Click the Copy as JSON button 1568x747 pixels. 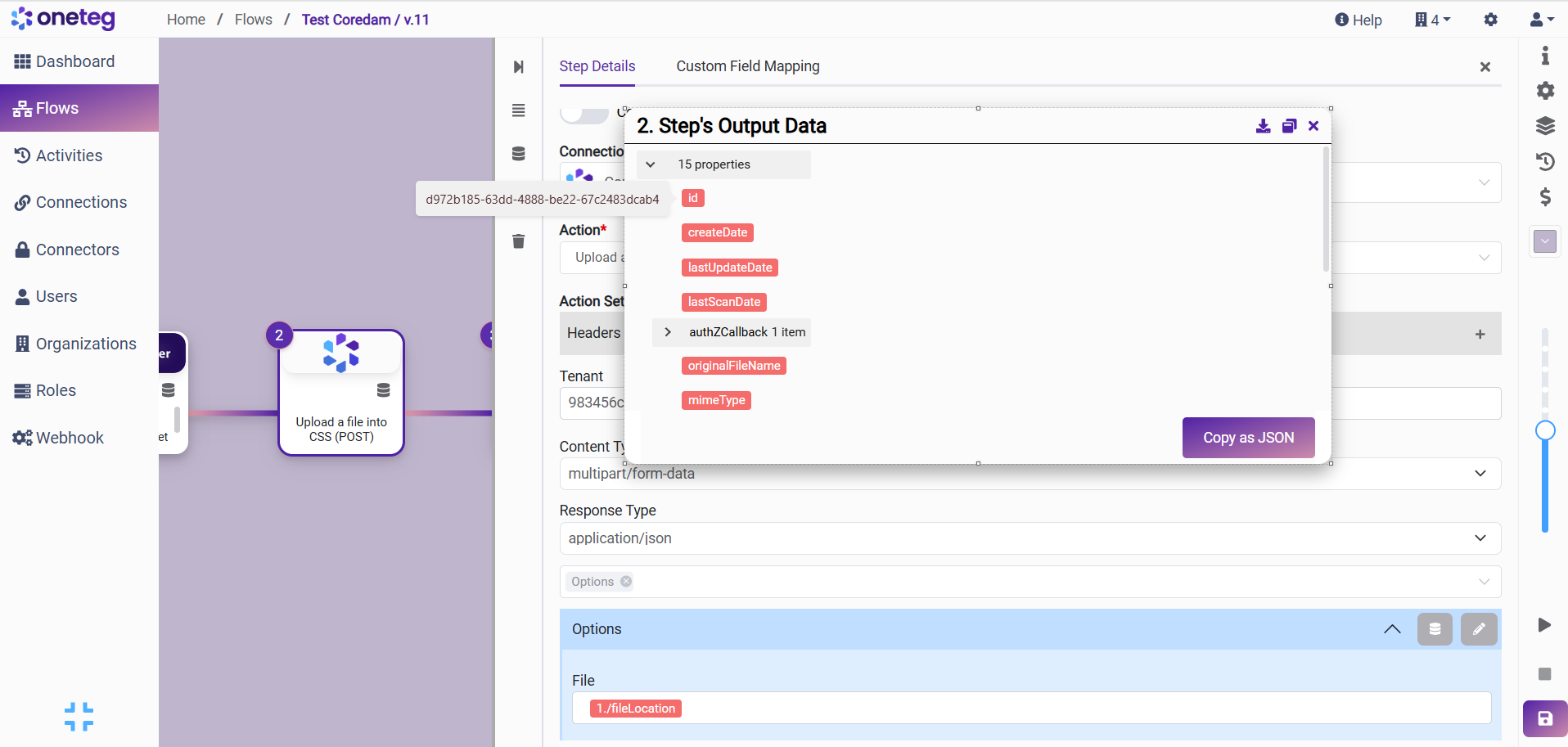click(1247, 438)
